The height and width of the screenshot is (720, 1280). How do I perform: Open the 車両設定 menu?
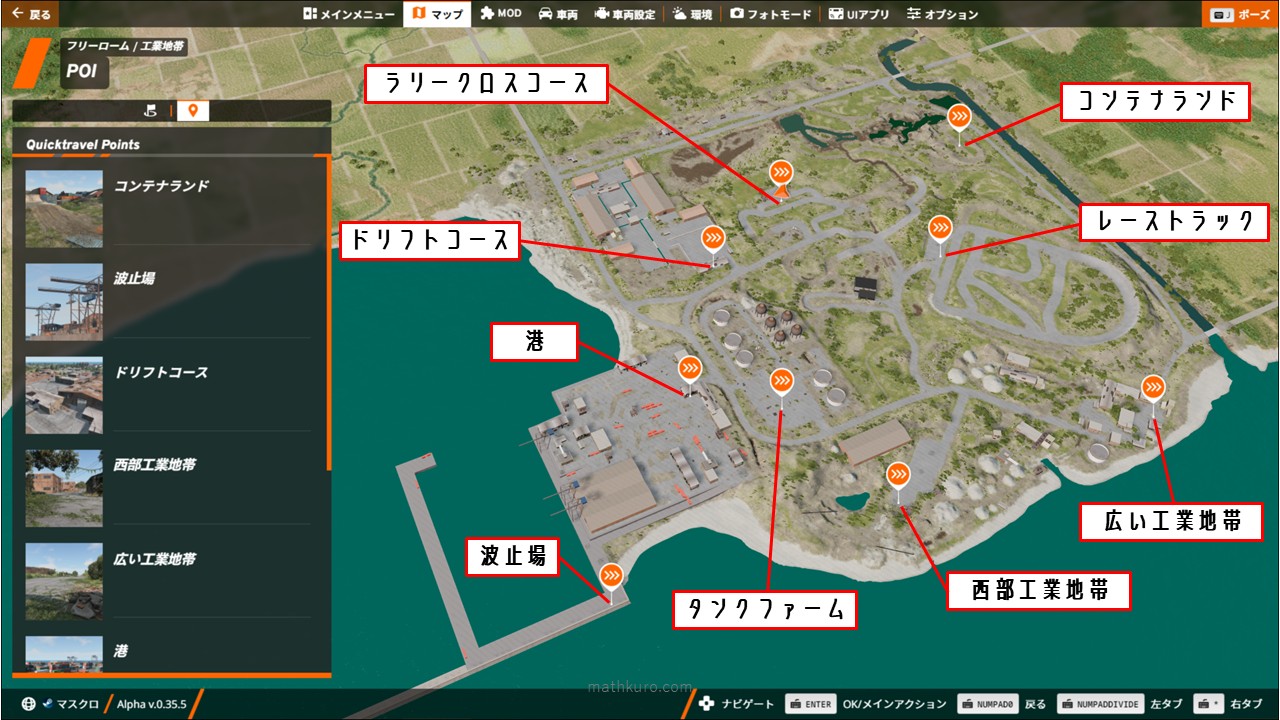(625, 14)
